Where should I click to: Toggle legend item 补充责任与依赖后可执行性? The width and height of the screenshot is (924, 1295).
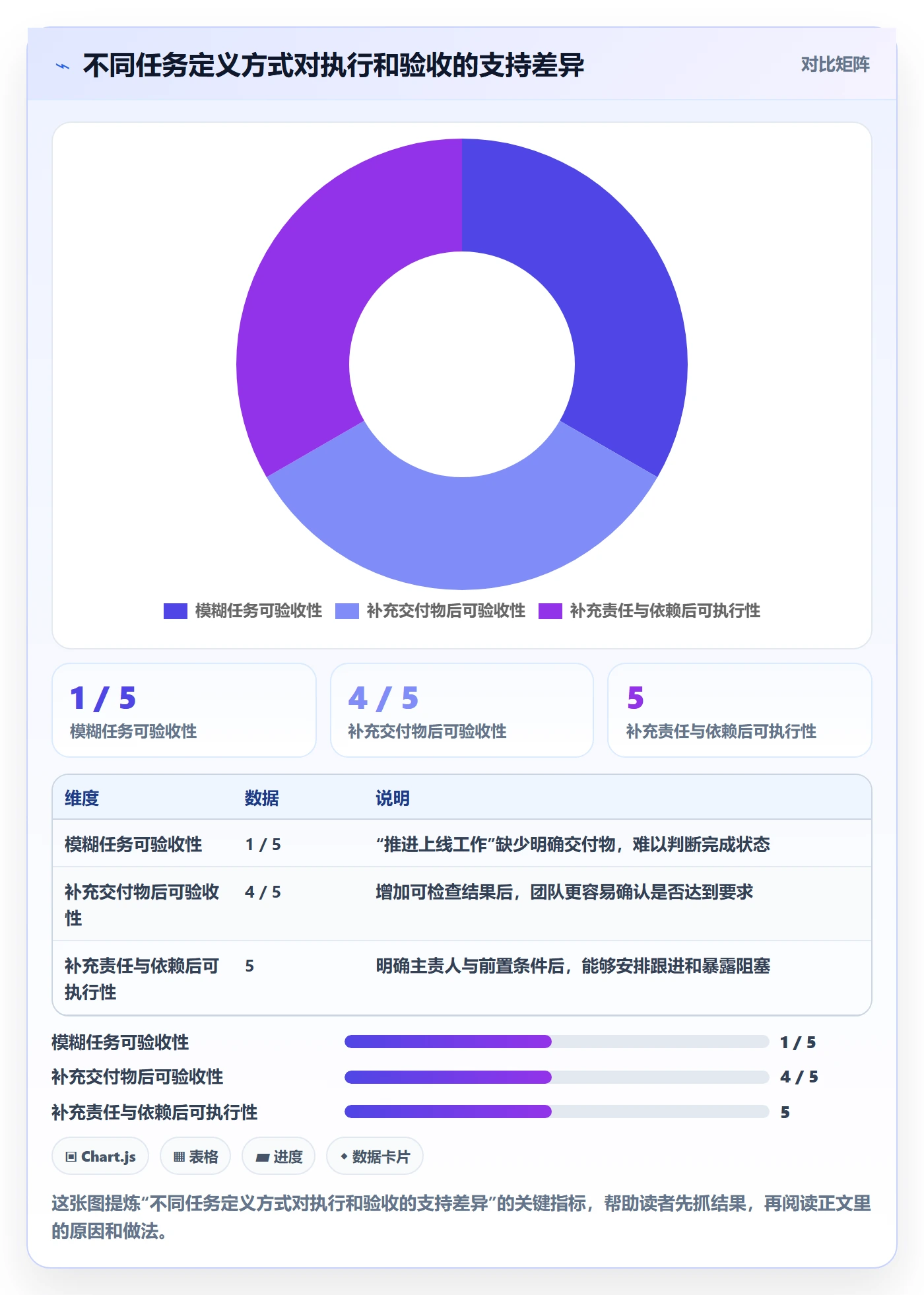(x=649, y=611)
